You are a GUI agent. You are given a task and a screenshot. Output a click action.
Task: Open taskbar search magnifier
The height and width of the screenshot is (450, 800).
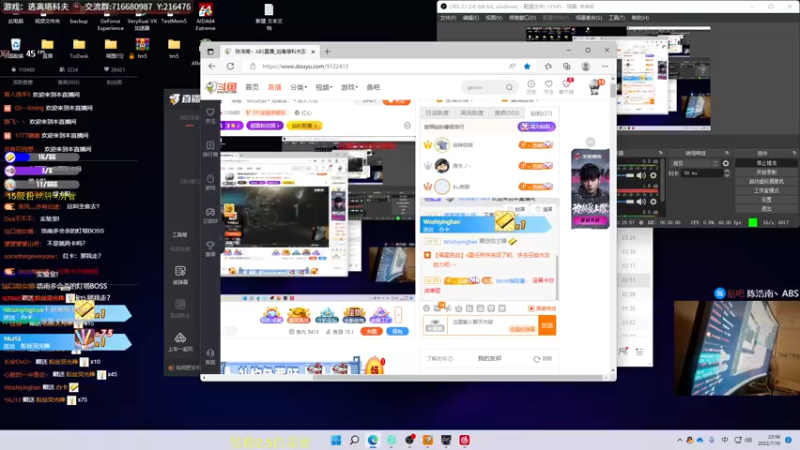click(x=354, y=440)
